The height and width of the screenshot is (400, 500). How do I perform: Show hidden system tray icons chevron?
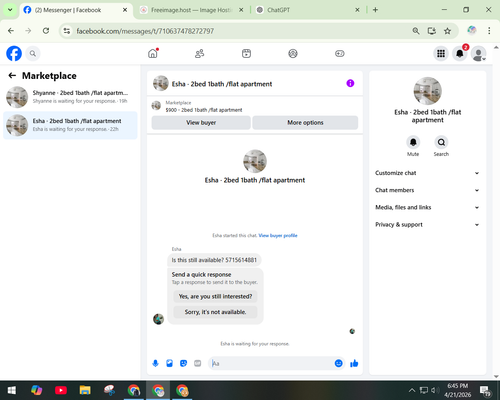(x=412, y=390)
